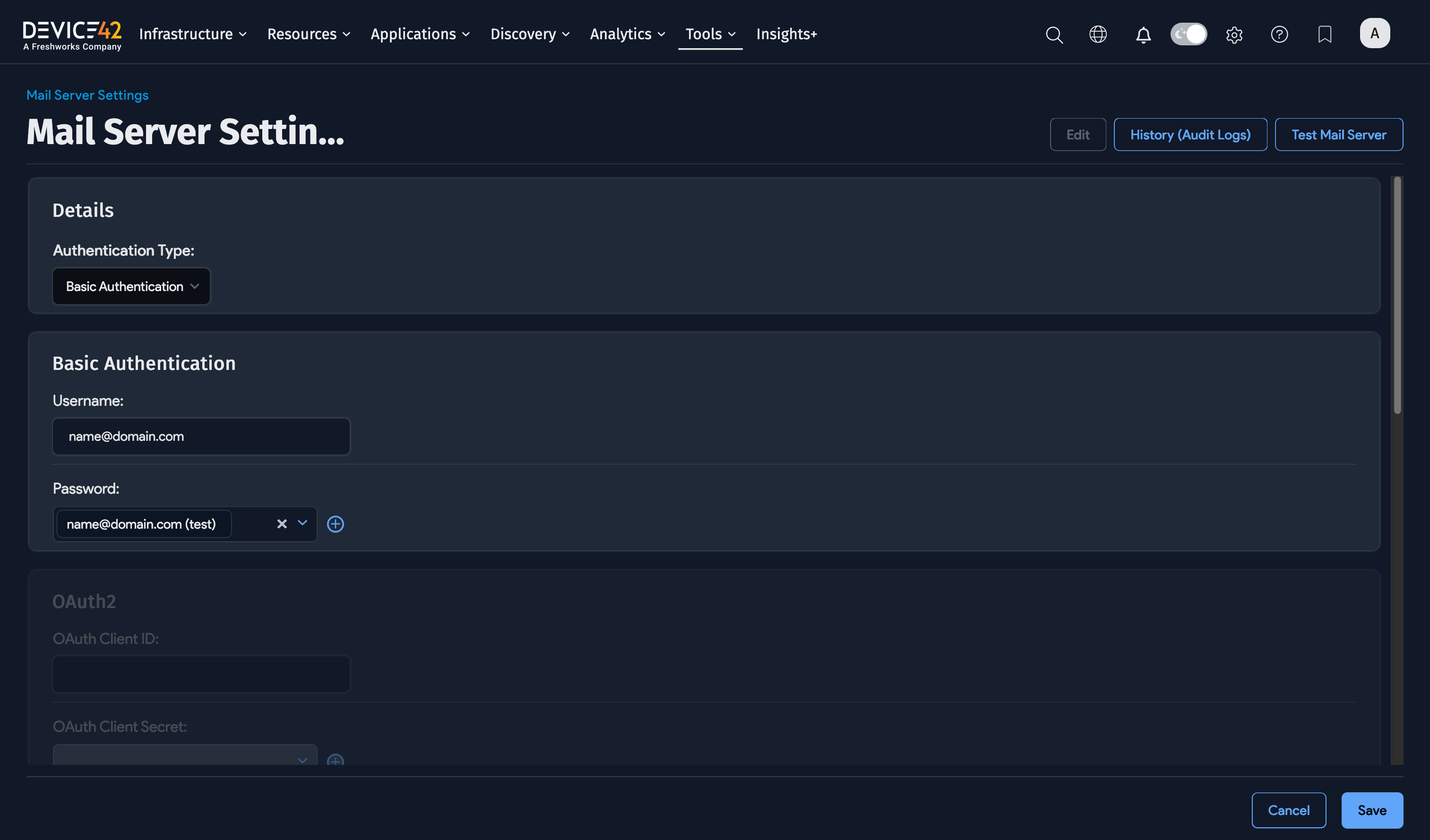Expand the Password dropdown chevron
Screen dimensions: 1430x840
302,523
